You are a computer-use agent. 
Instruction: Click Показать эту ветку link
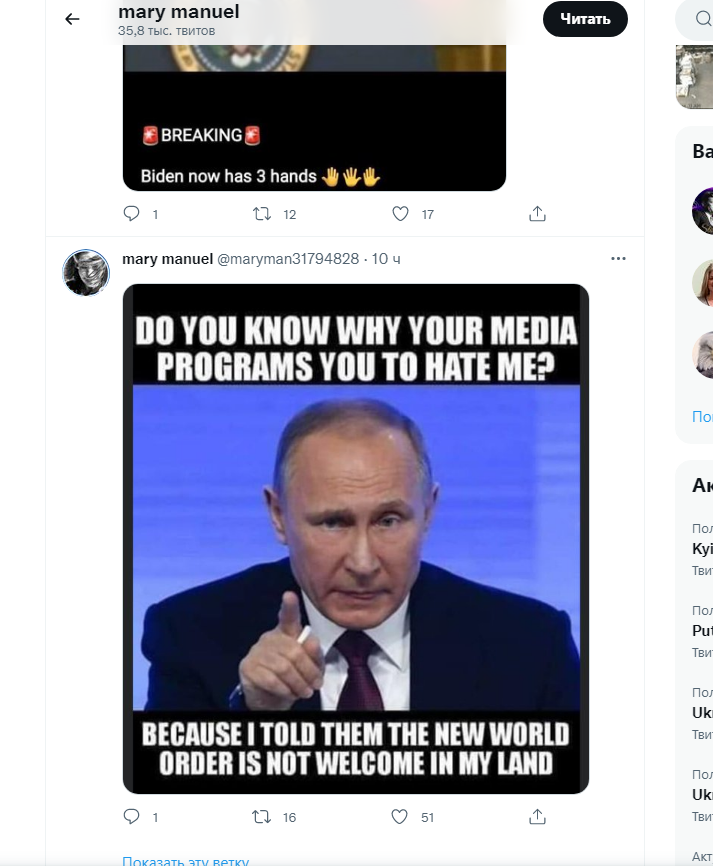(x=185, y=861)
